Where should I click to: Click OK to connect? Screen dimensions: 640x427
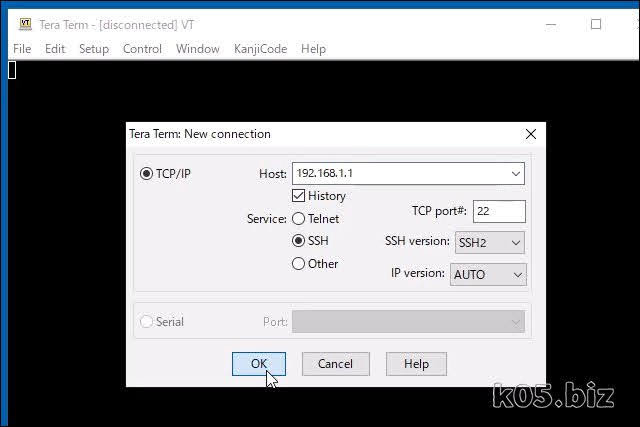tap(259, 364)
